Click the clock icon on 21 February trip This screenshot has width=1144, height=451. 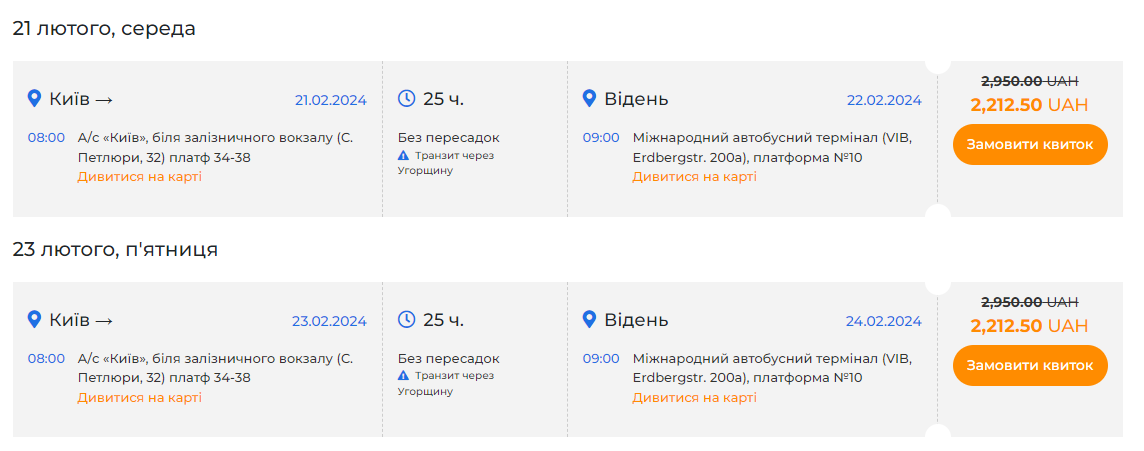tap(406, 99)
